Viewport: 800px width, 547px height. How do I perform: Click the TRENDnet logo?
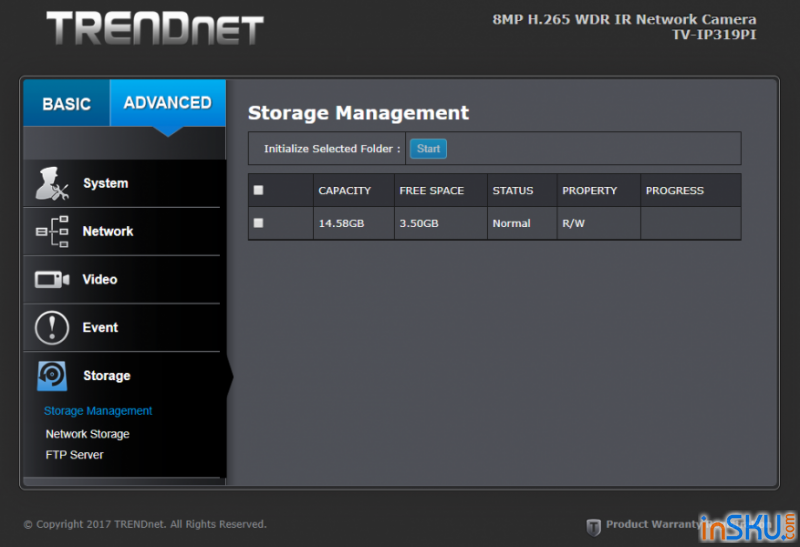click(155, 28)
